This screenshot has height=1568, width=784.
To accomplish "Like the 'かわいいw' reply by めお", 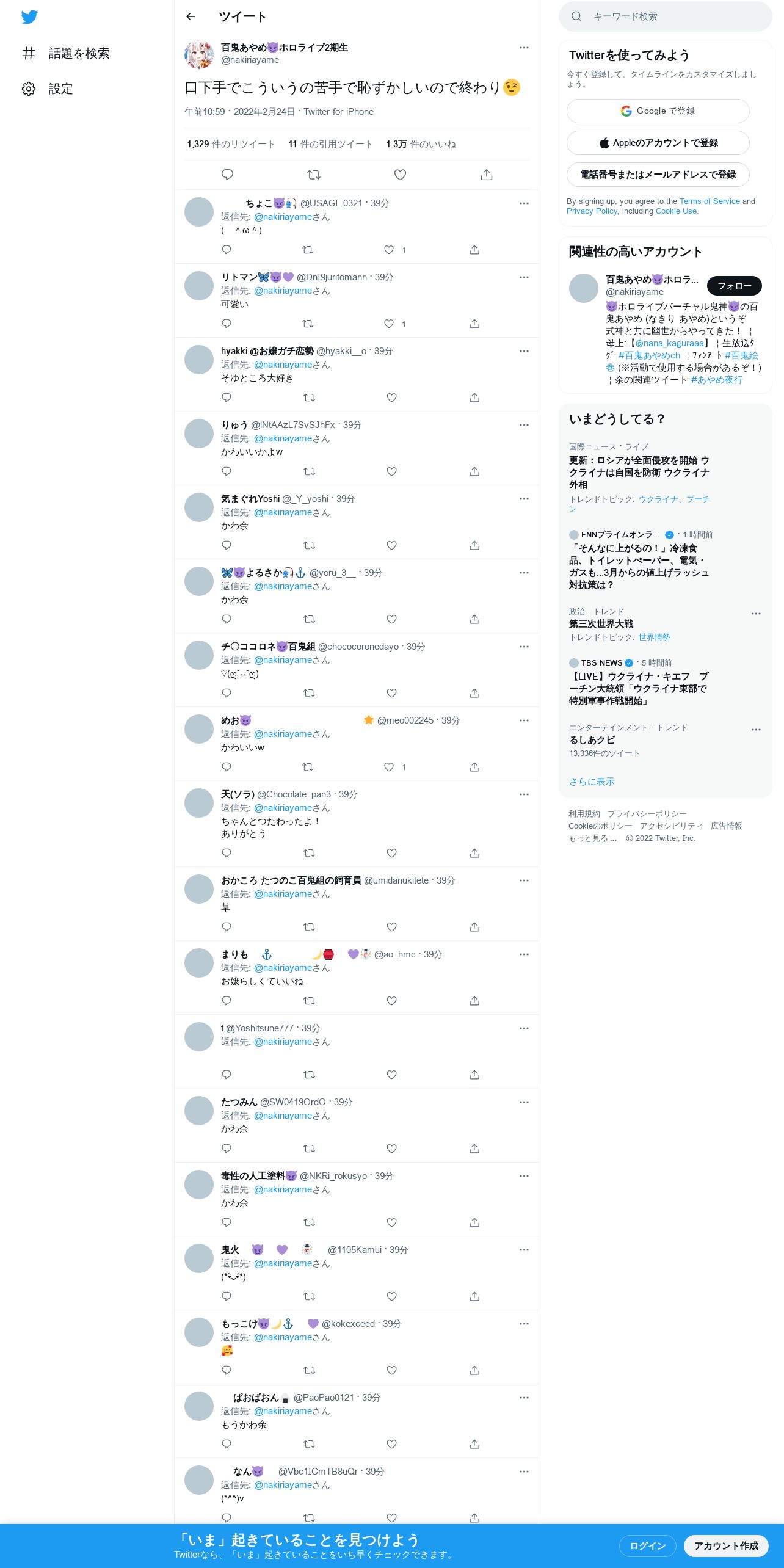I will click(389, 767).
